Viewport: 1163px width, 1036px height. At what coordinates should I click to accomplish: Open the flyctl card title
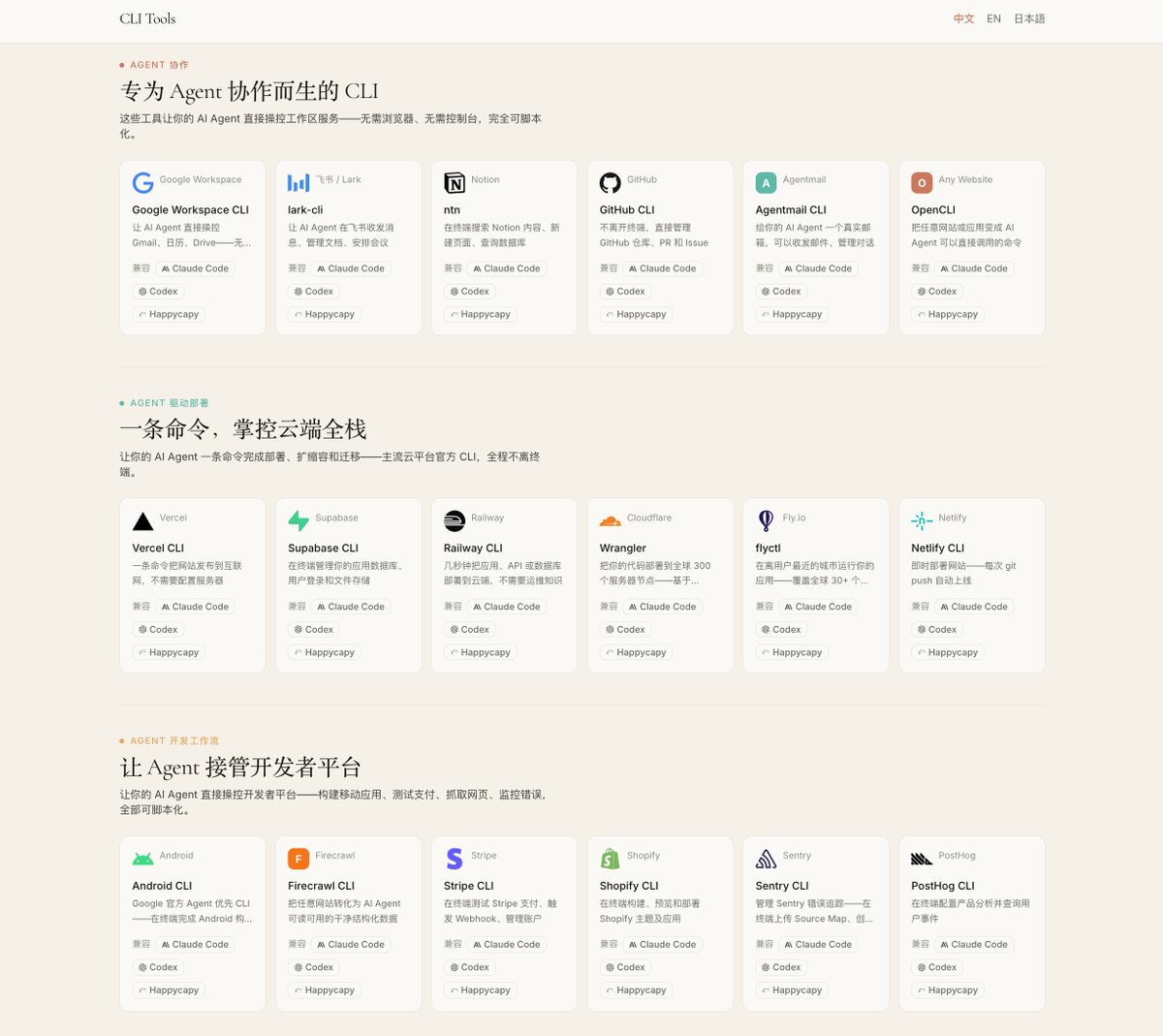click(769, 548)
